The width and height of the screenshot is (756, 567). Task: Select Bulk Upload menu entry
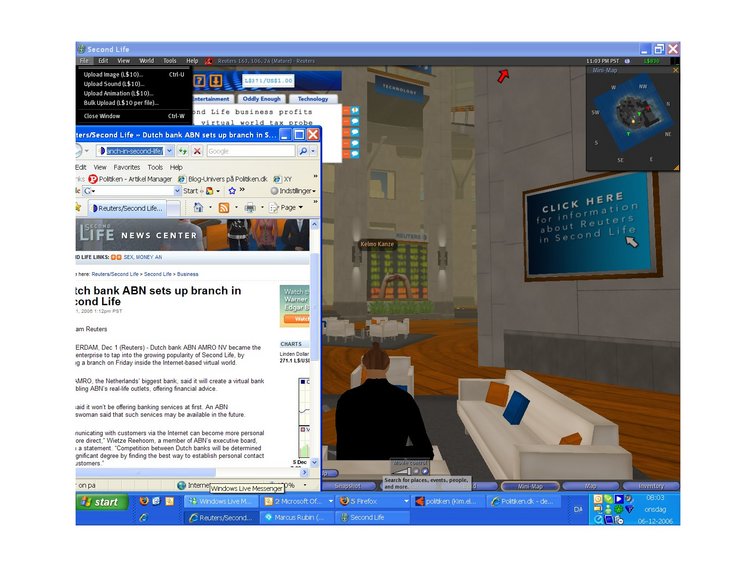point(134,103)
